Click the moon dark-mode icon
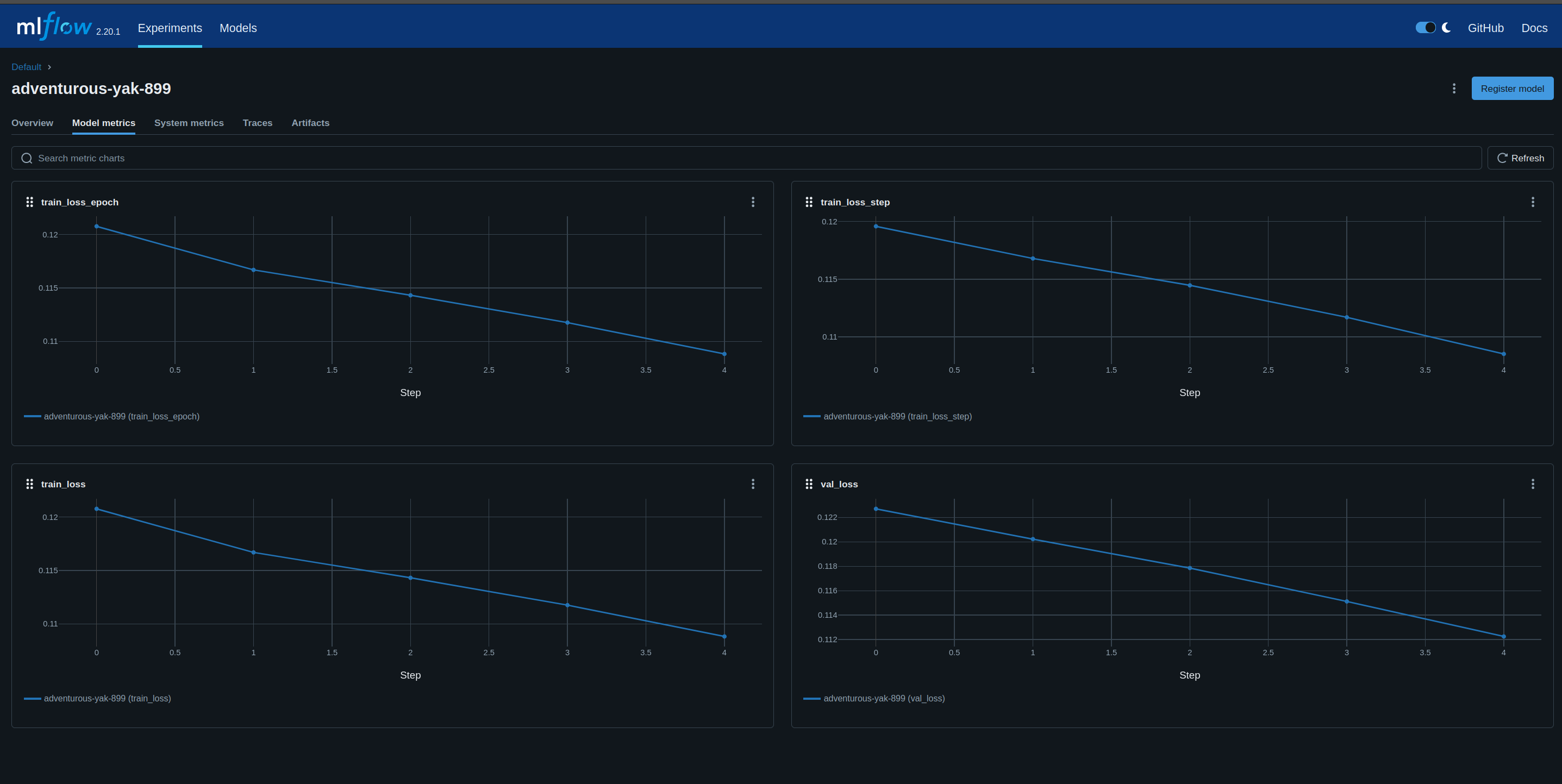 point(1446,28)
